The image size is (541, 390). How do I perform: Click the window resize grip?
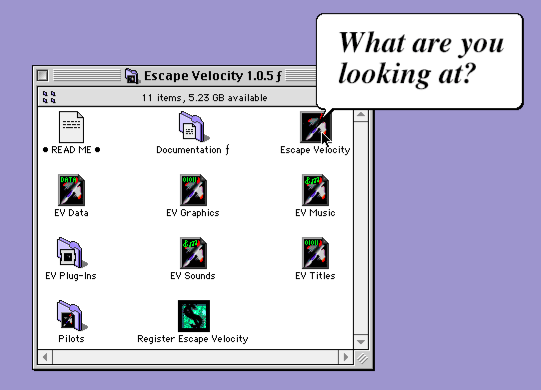[362, 358]
